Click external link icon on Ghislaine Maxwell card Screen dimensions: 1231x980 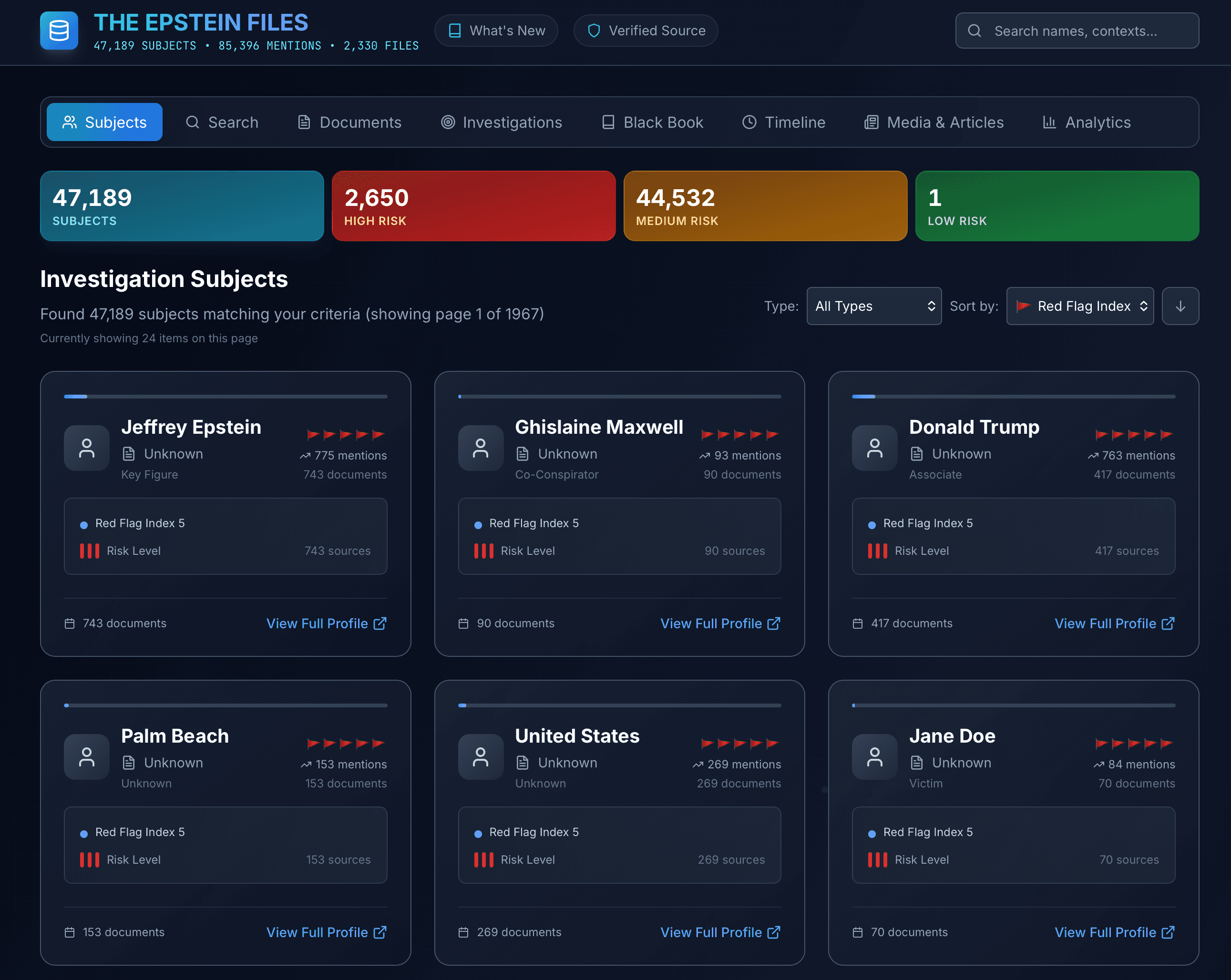pyautogui.click(x=774, y=623)
